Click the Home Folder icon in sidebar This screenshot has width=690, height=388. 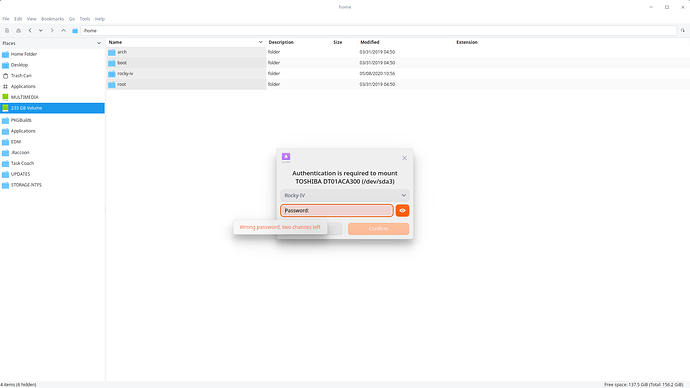(x=5, y=54)
